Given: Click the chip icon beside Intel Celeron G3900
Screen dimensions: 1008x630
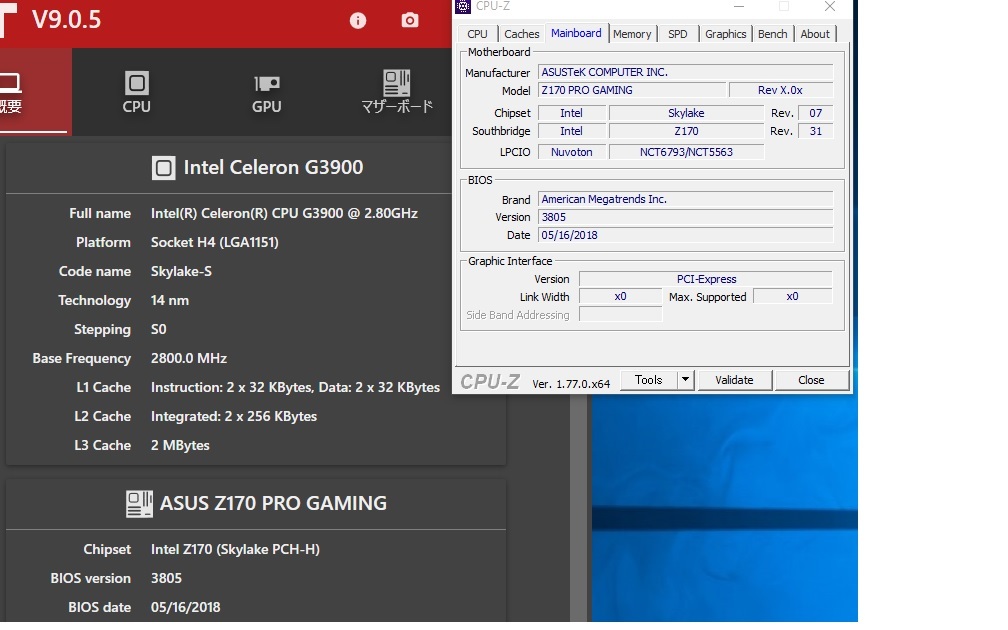Looking at the screenshot, I should 163,168.
